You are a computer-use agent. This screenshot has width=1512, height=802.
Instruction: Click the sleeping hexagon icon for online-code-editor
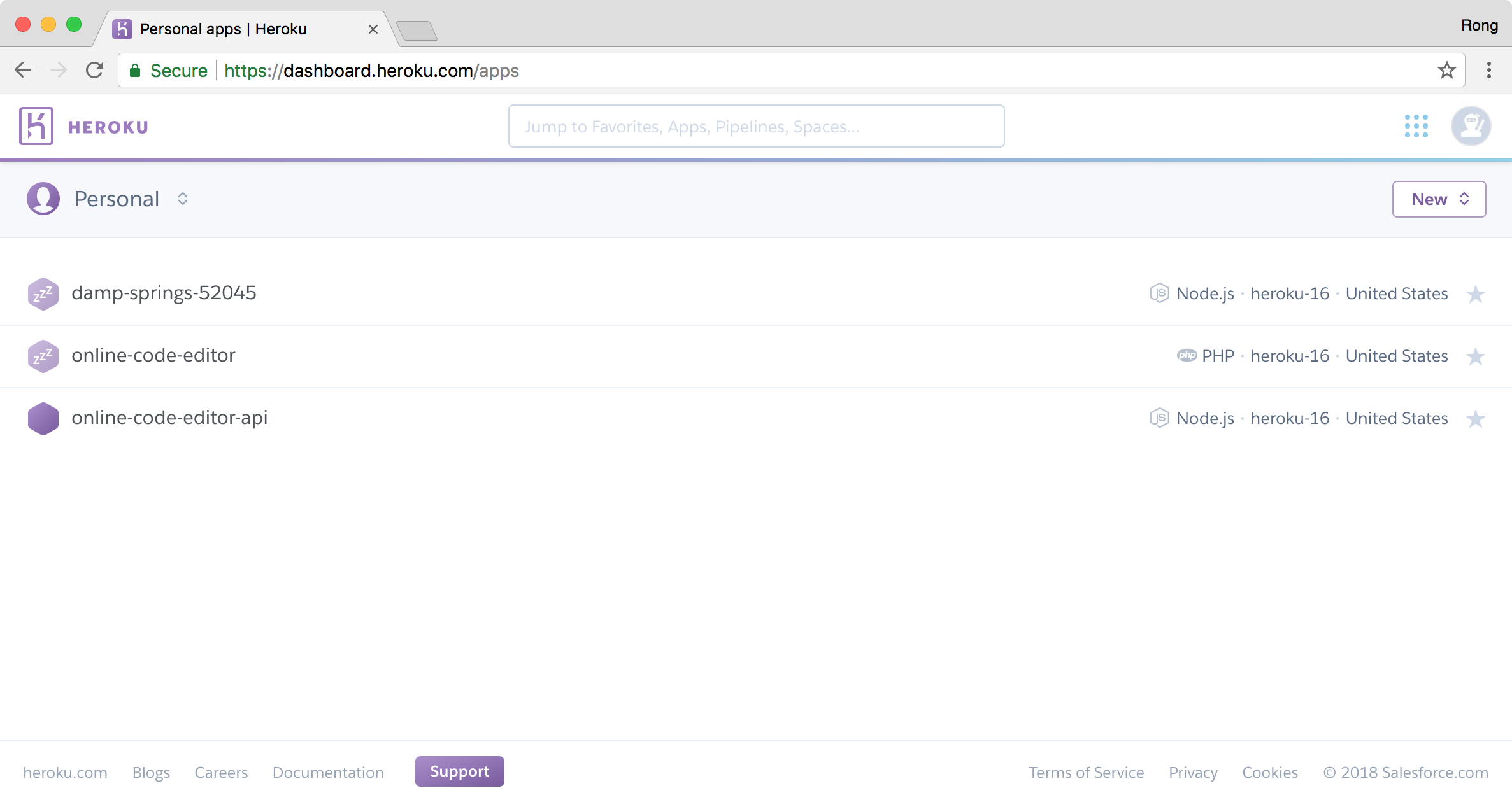(43, 356)
